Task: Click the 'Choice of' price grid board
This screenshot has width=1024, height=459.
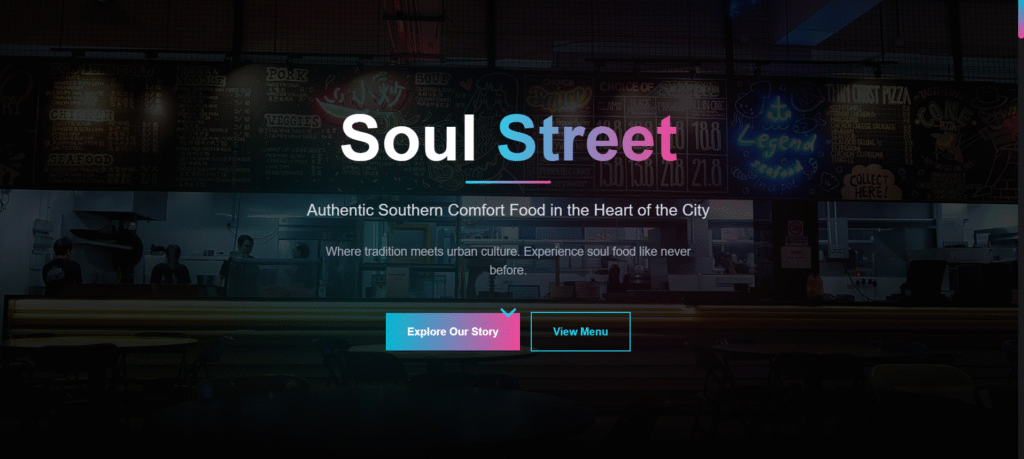Action: click(662, 136)
